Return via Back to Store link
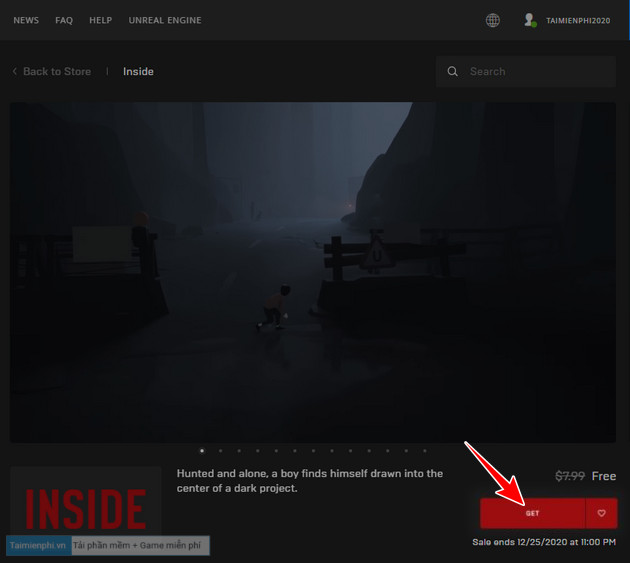Viewport: 630px width, 563px height. point(57,71)
